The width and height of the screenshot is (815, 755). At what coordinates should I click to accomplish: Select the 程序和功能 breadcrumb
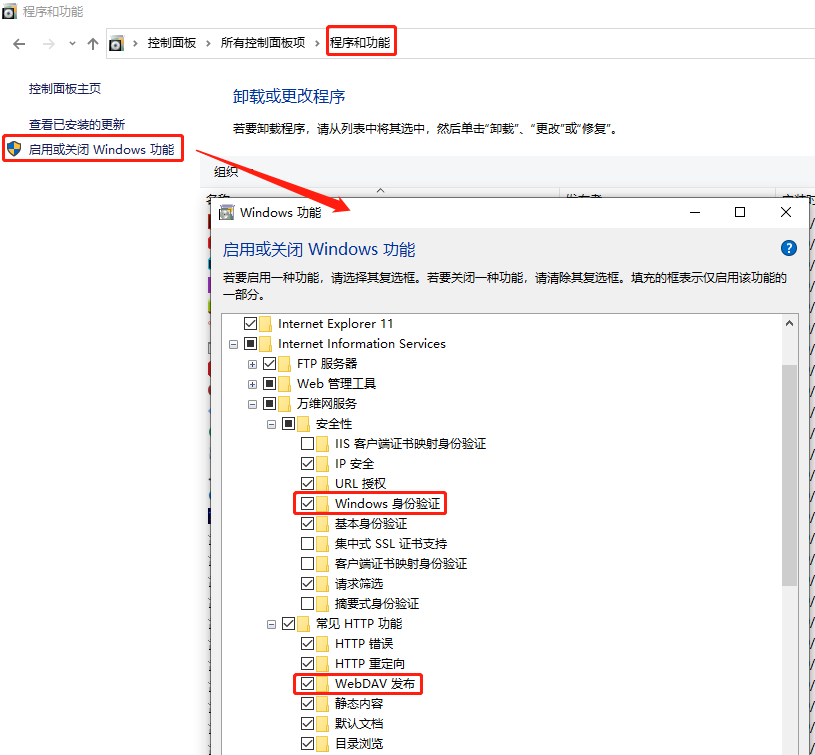[360, 43]
